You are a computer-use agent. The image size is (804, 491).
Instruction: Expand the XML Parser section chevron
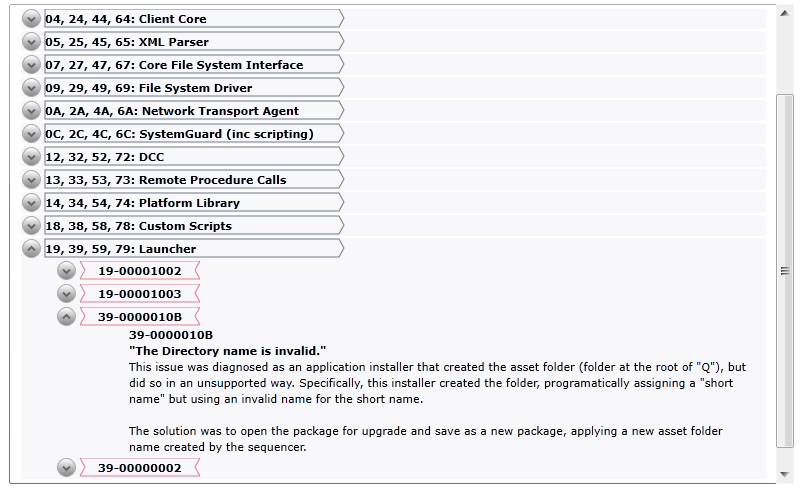[31, 42]
